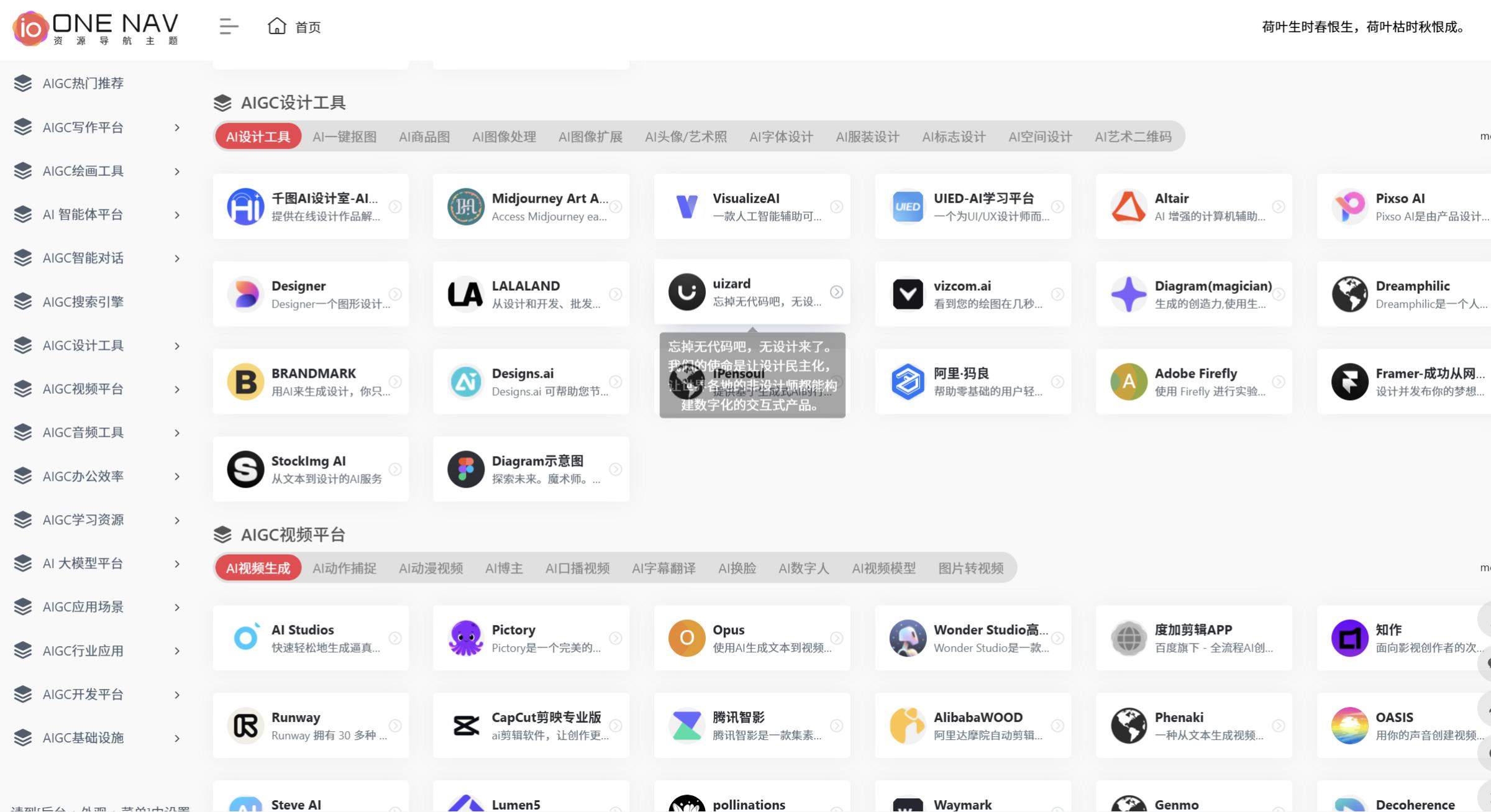Open the 首页 home link
Screen dimensions: 1491x812
294,27
